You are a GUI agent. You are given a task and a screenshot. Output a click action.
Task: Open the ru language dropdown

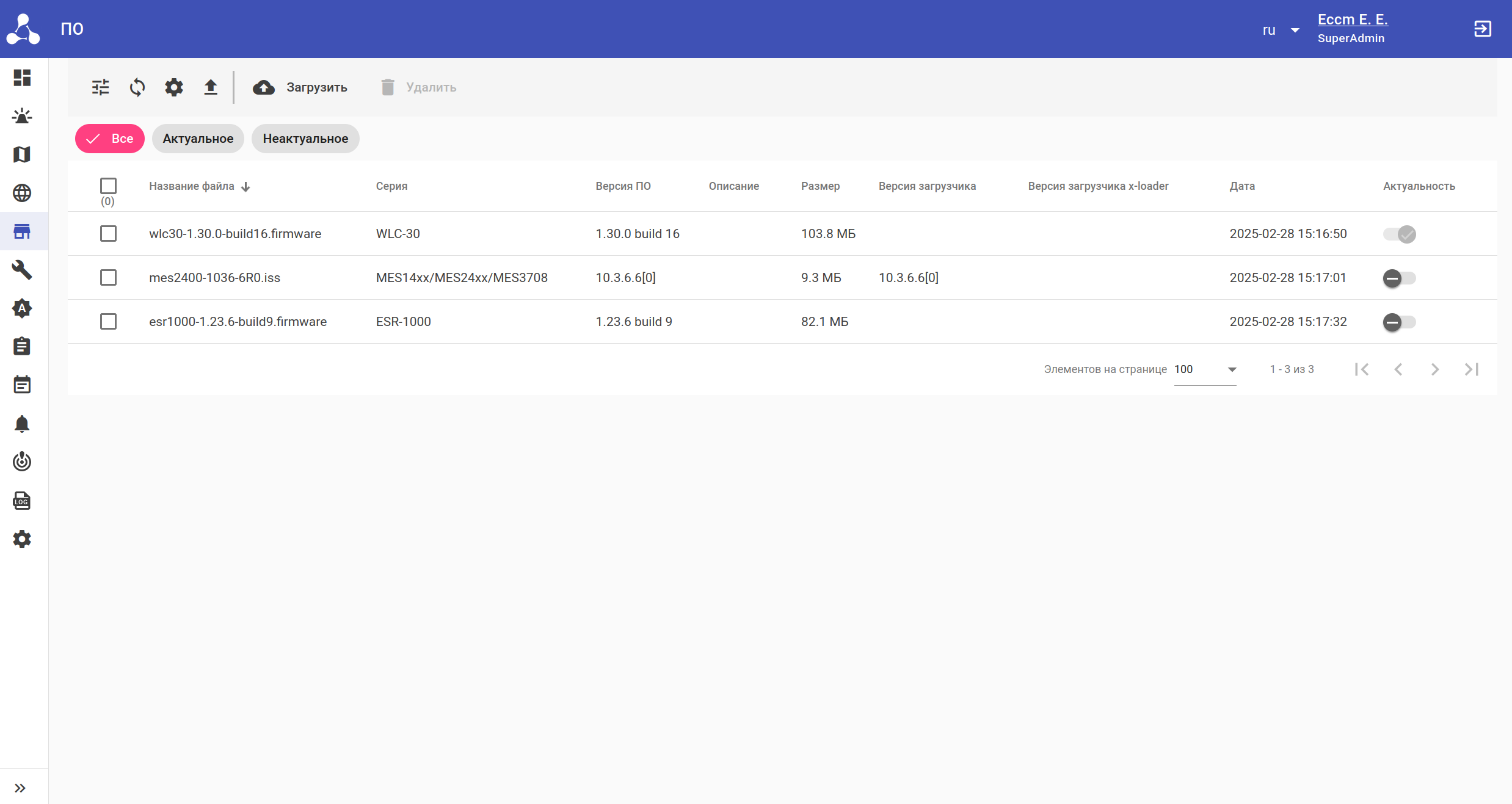point(1281,30)
